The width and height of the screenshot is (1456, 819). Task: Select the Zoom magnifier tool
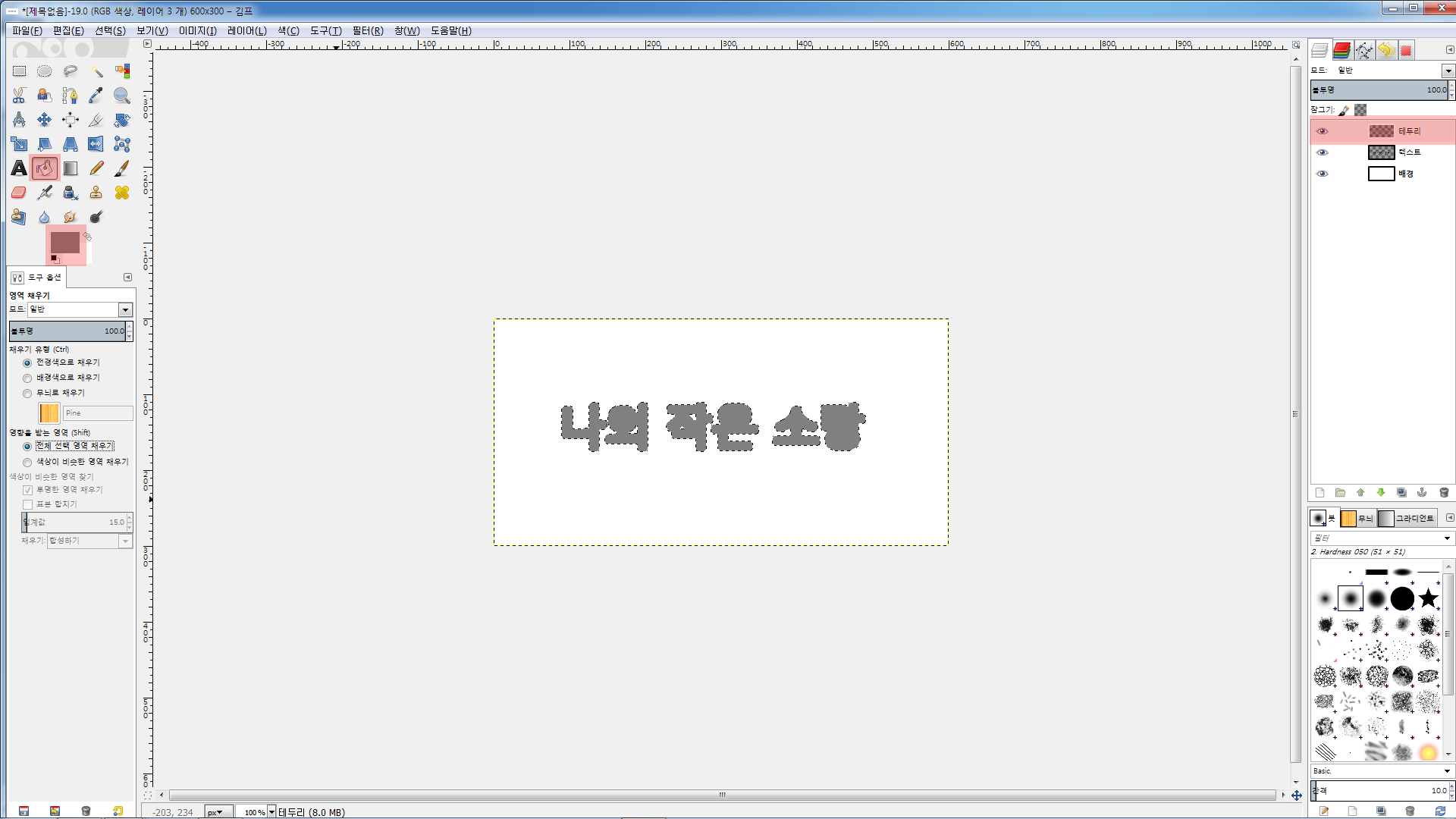[x=122, y=96]
